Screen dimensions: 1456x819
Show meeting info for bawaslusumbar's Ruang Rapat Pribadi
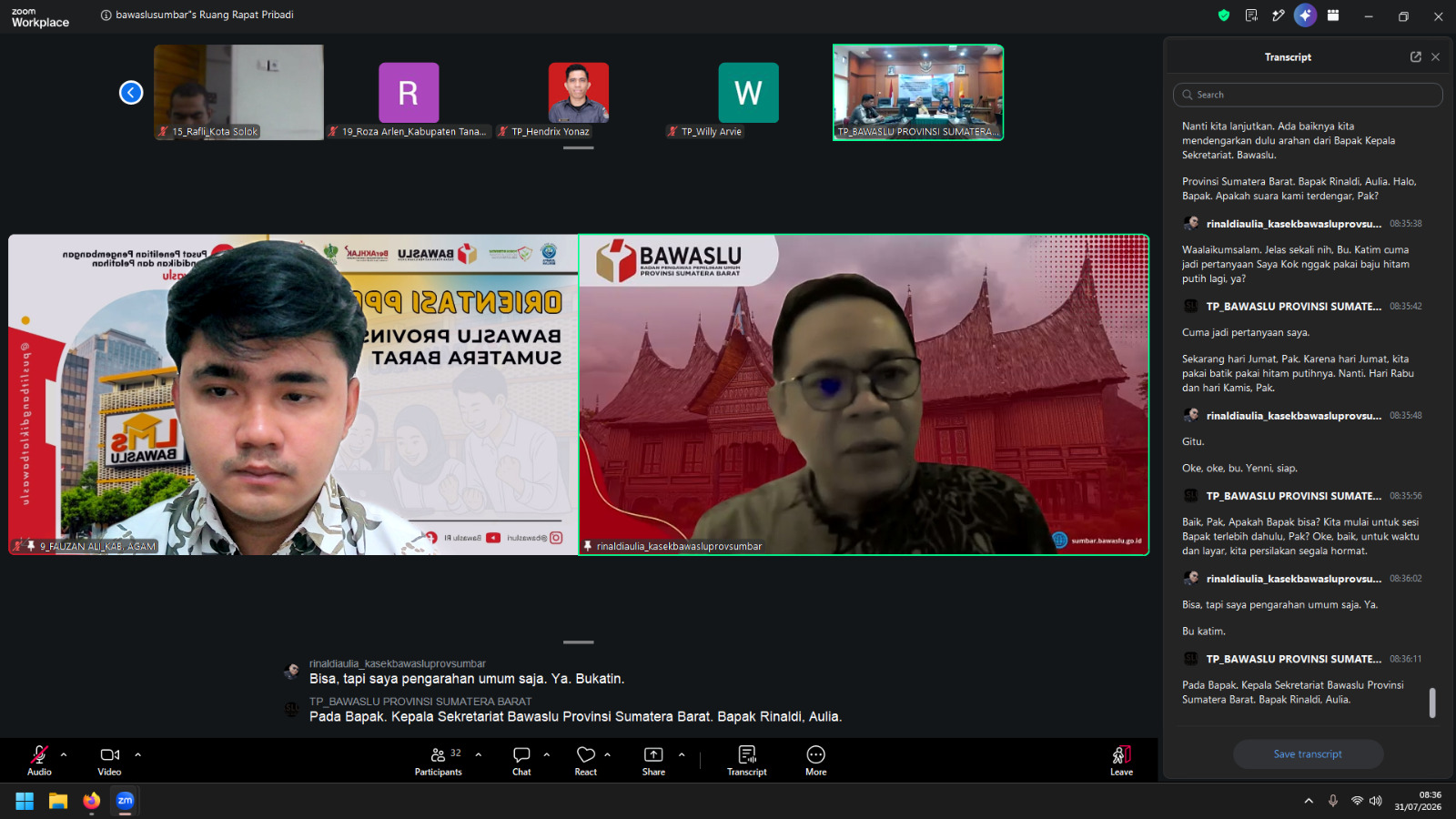106,15
